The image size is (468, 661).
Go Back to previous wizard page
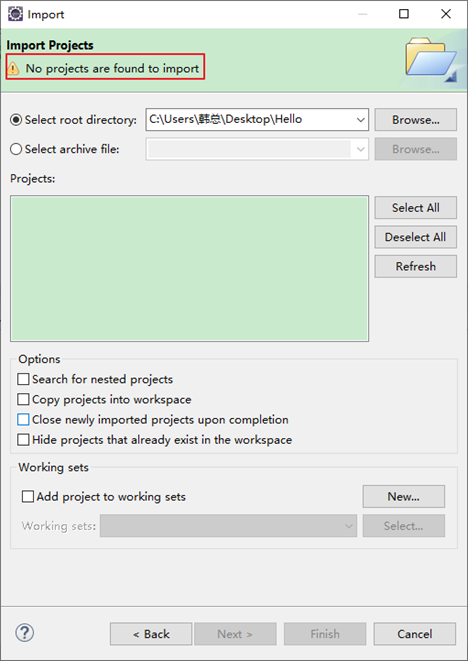click(x=151, y=634)
